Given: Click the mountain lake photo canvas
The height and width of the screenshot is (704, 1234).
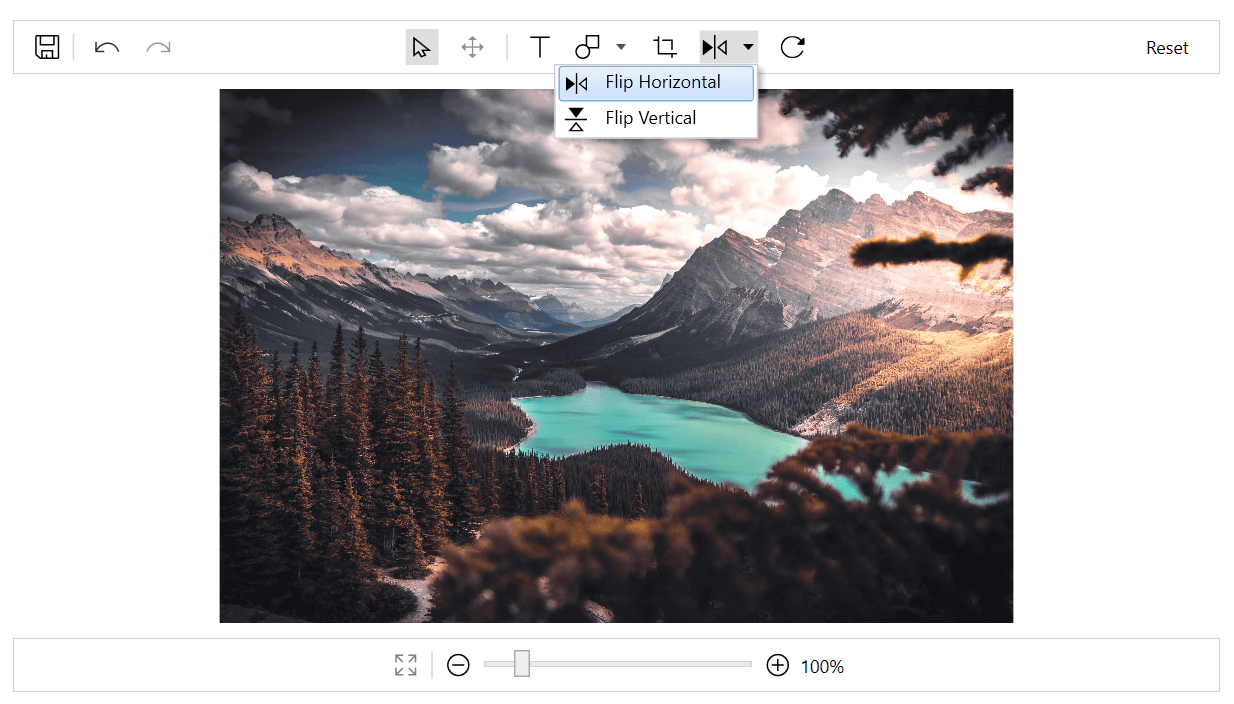Looking at the screenshot, I should (616, 355).
